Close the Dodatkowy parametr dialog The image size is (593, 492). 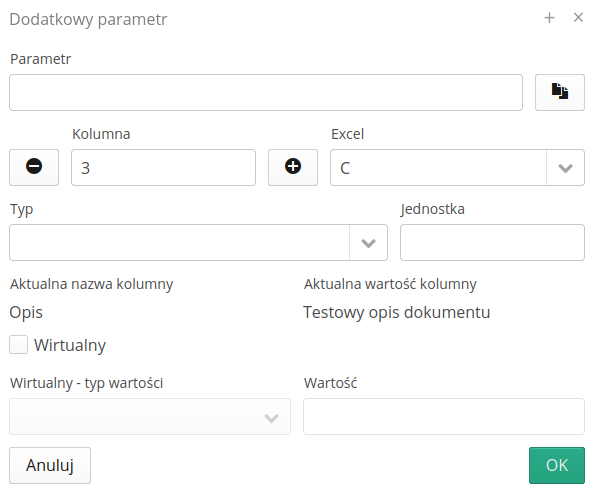(x=578, y=17)
